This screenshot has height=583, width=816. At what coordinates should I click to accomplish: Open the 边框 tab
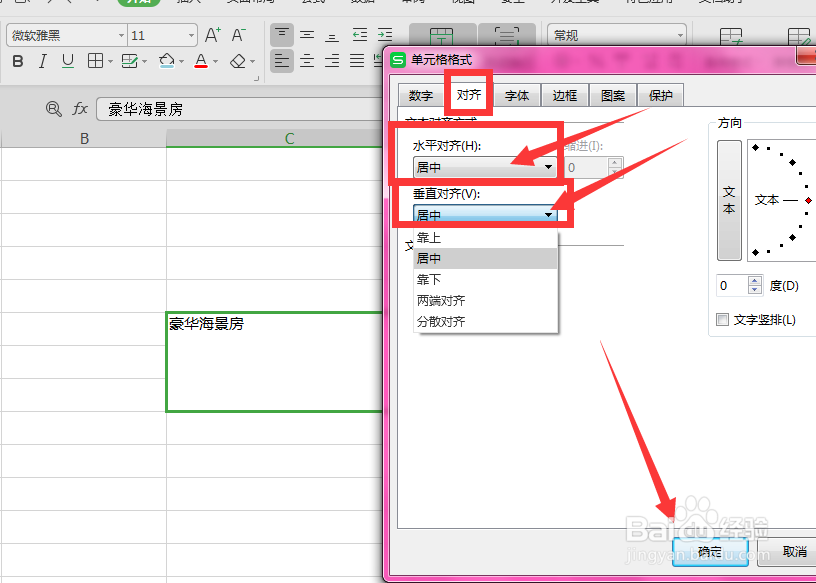point(564,95)
